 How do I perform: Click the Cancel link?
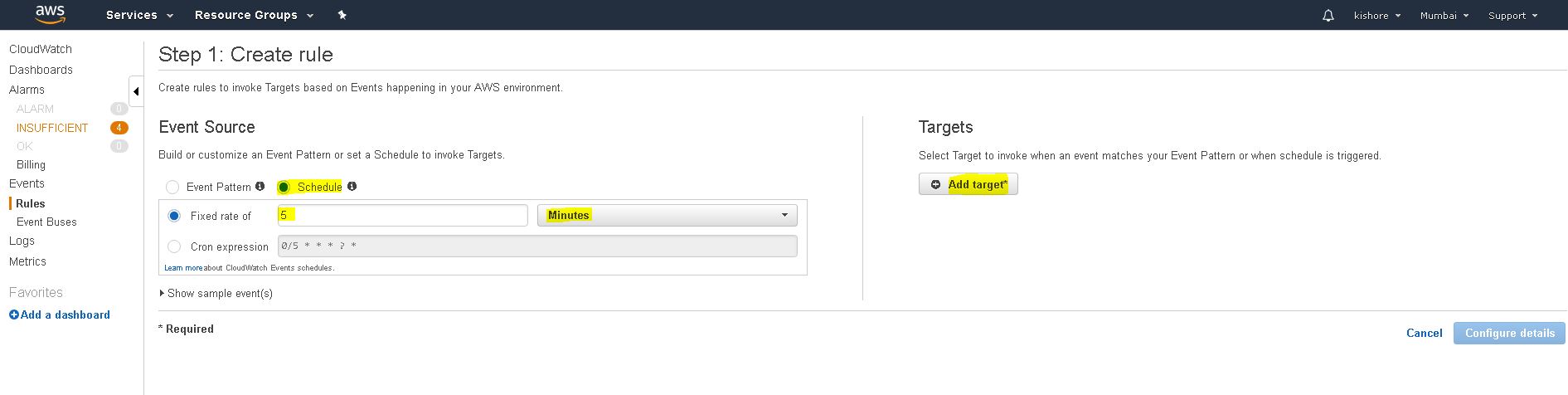1424,334
